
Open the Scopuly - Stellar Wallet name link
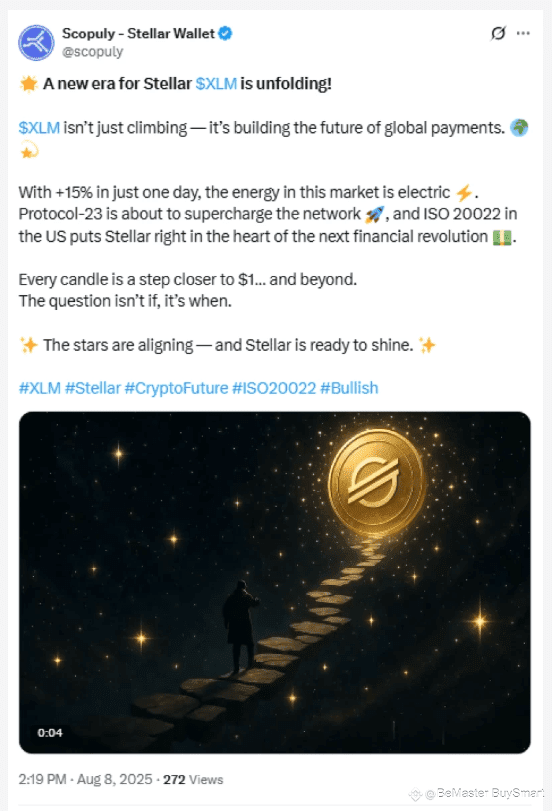coord(138,34)
